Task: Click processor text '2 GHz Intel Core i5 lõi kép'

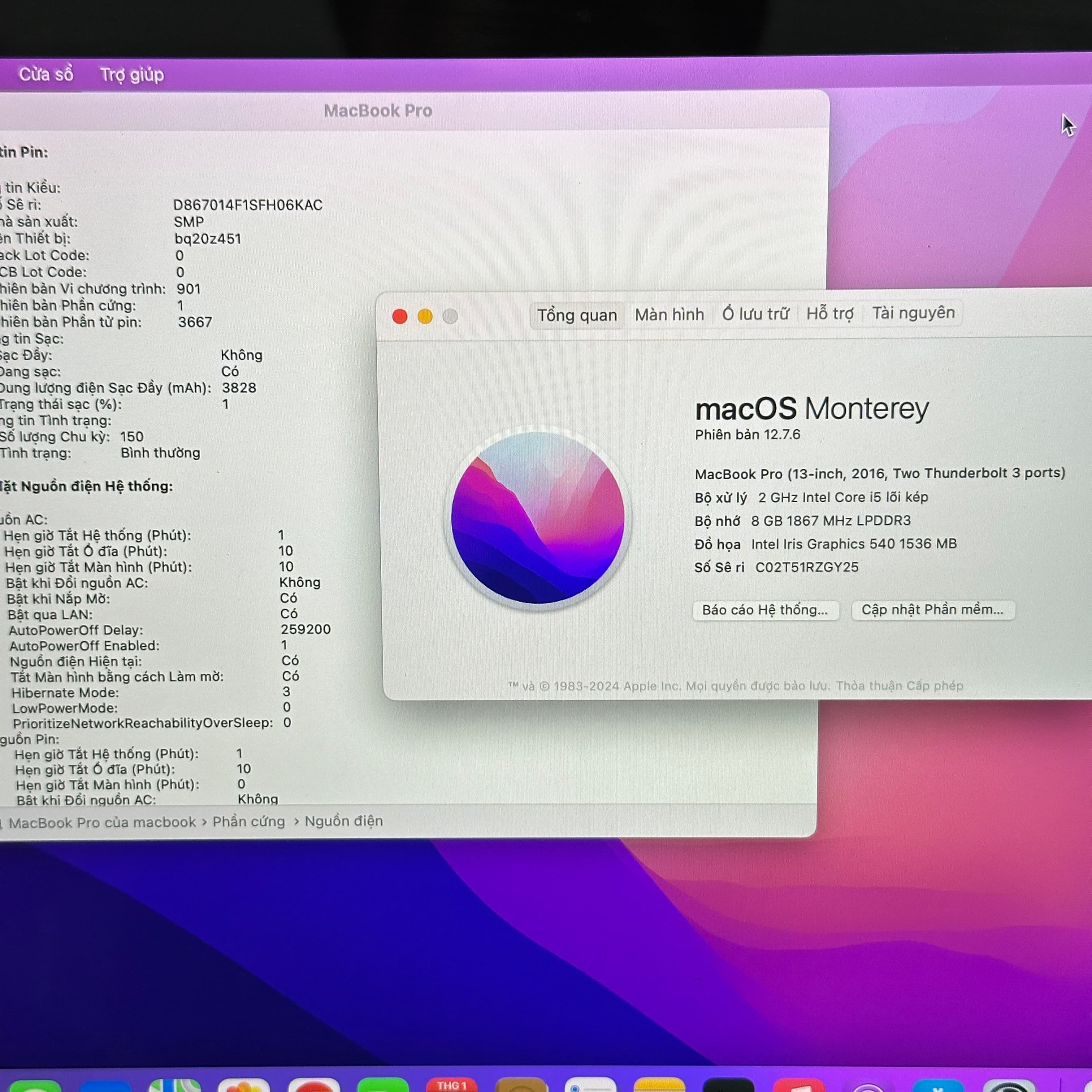Action: (843, 497)
